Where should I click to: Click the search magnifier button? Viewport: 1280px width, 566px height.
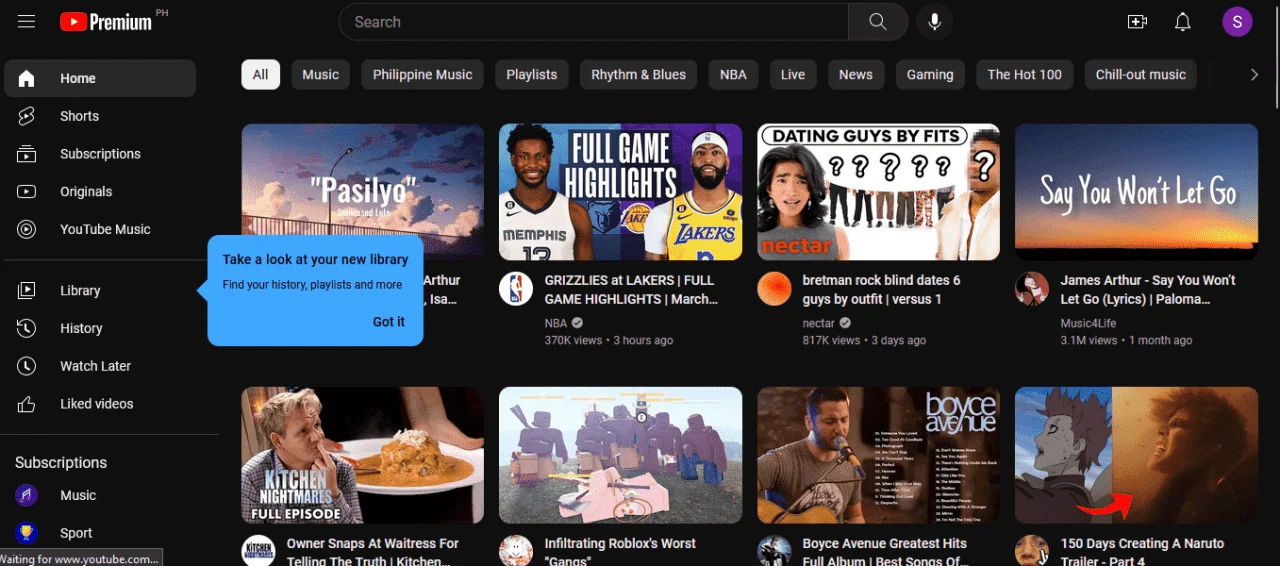coord(878,22)
